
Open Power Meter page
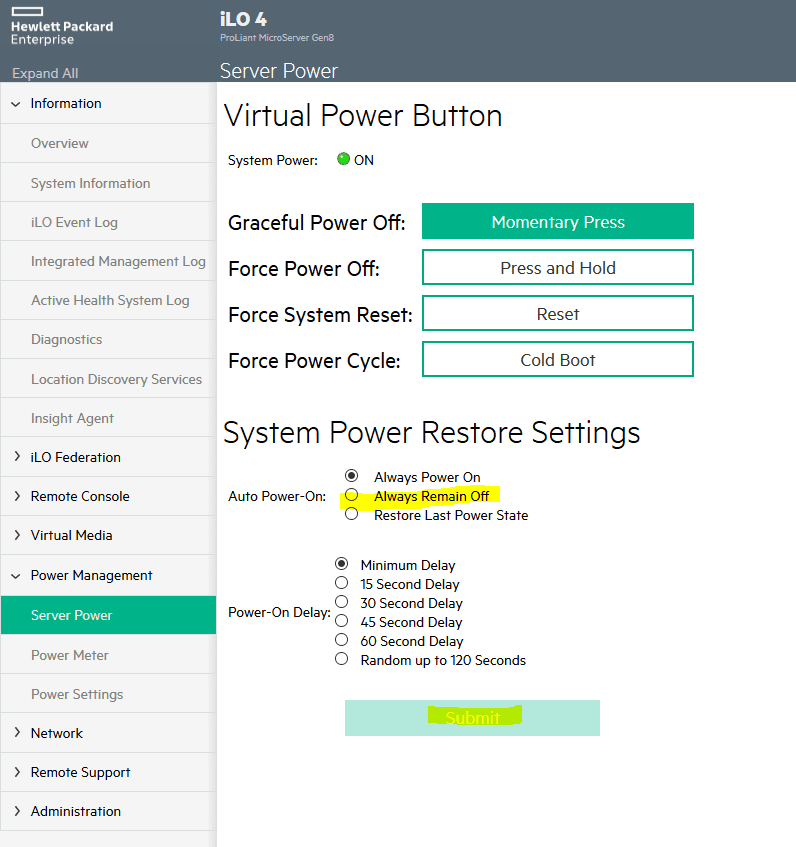tap(108, 655)
